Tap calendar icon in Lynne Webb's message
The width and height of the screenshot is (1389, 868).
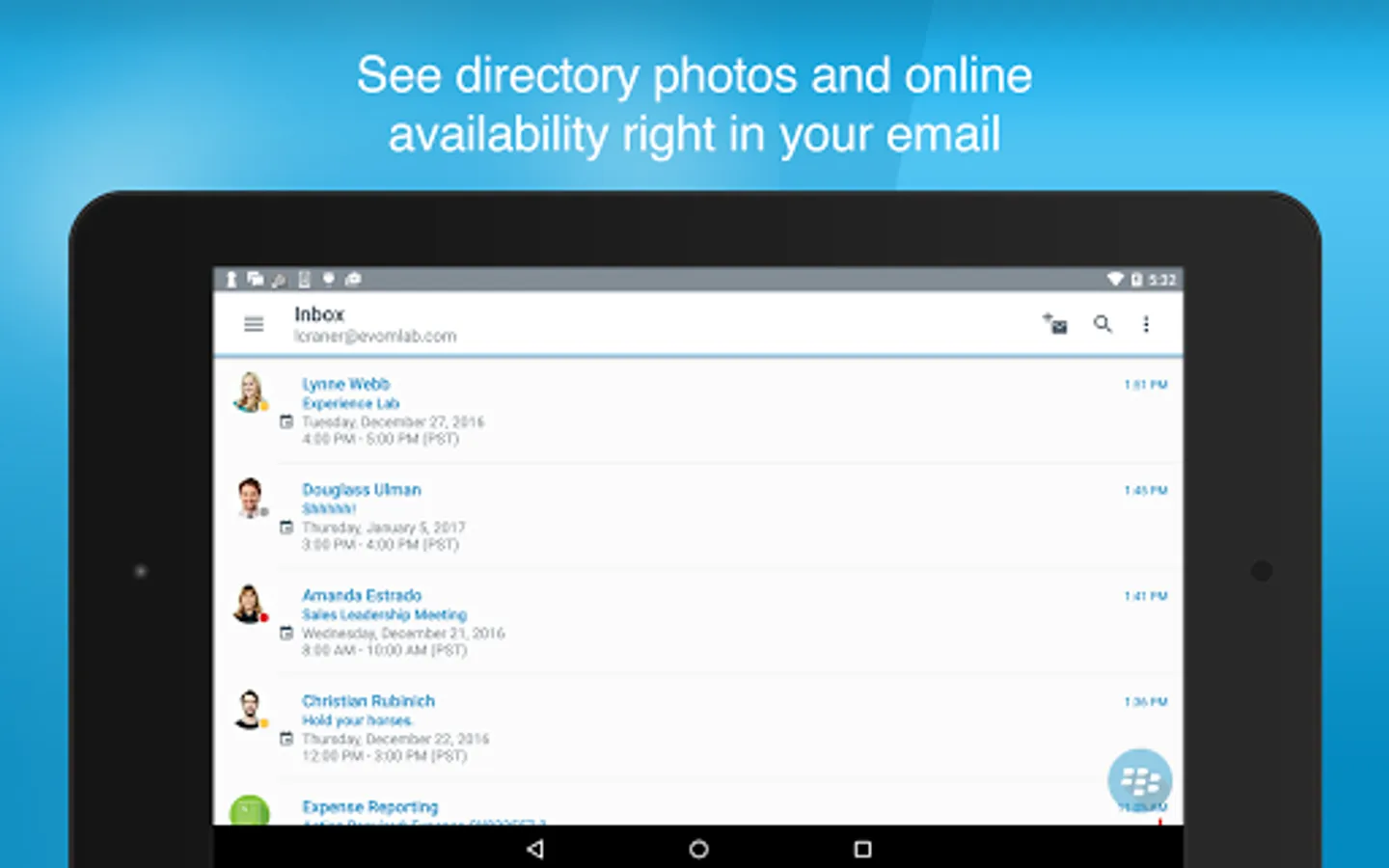click(x=286, y=421)
